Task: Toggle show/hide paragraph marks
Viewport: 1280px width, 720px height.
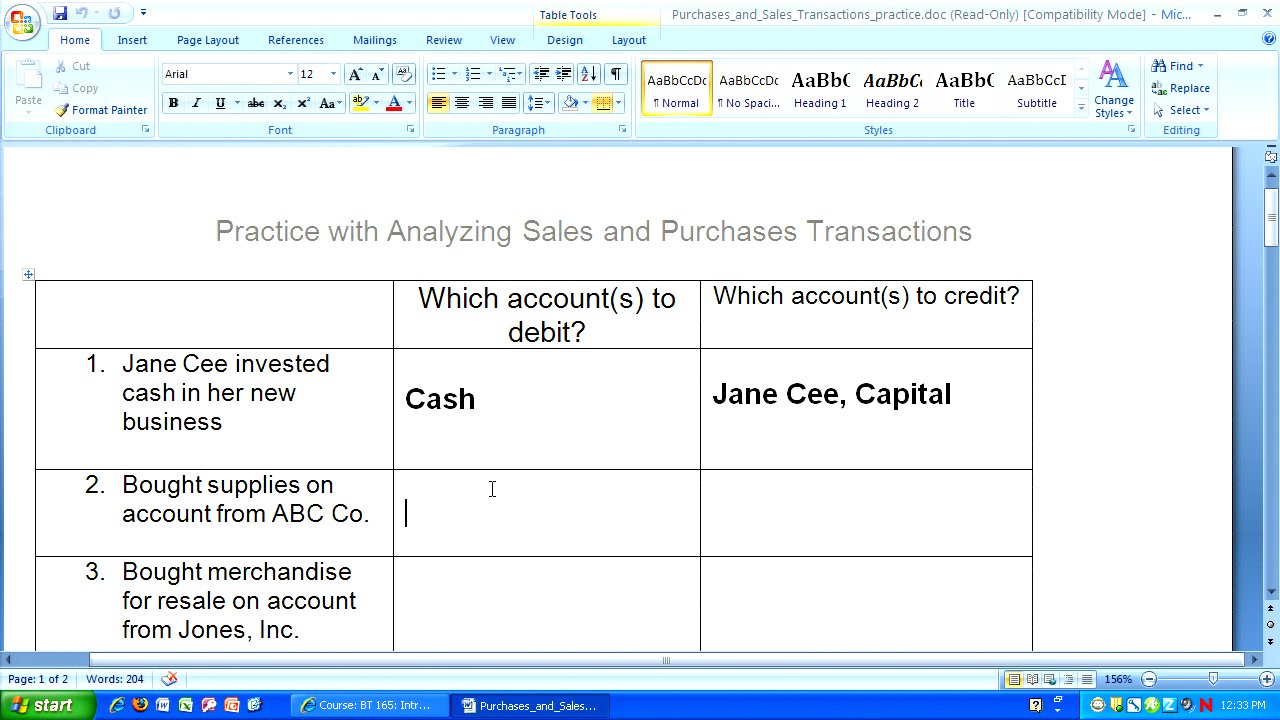Action: click(x=616, y=74)
